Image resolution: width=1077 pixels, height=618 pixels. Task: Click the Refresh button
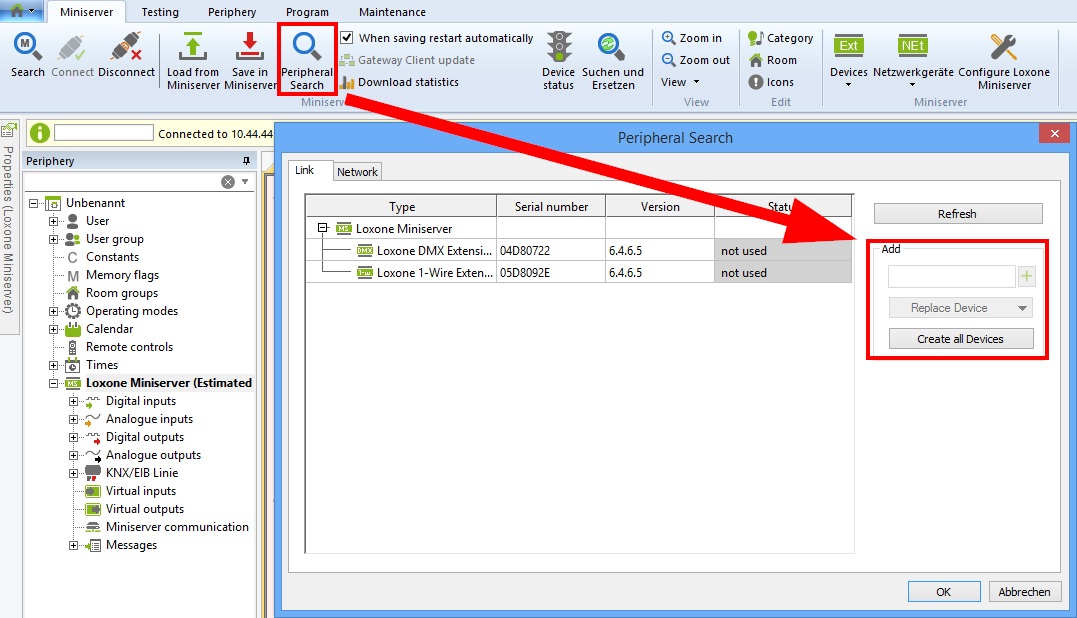[x=957, y=214]
